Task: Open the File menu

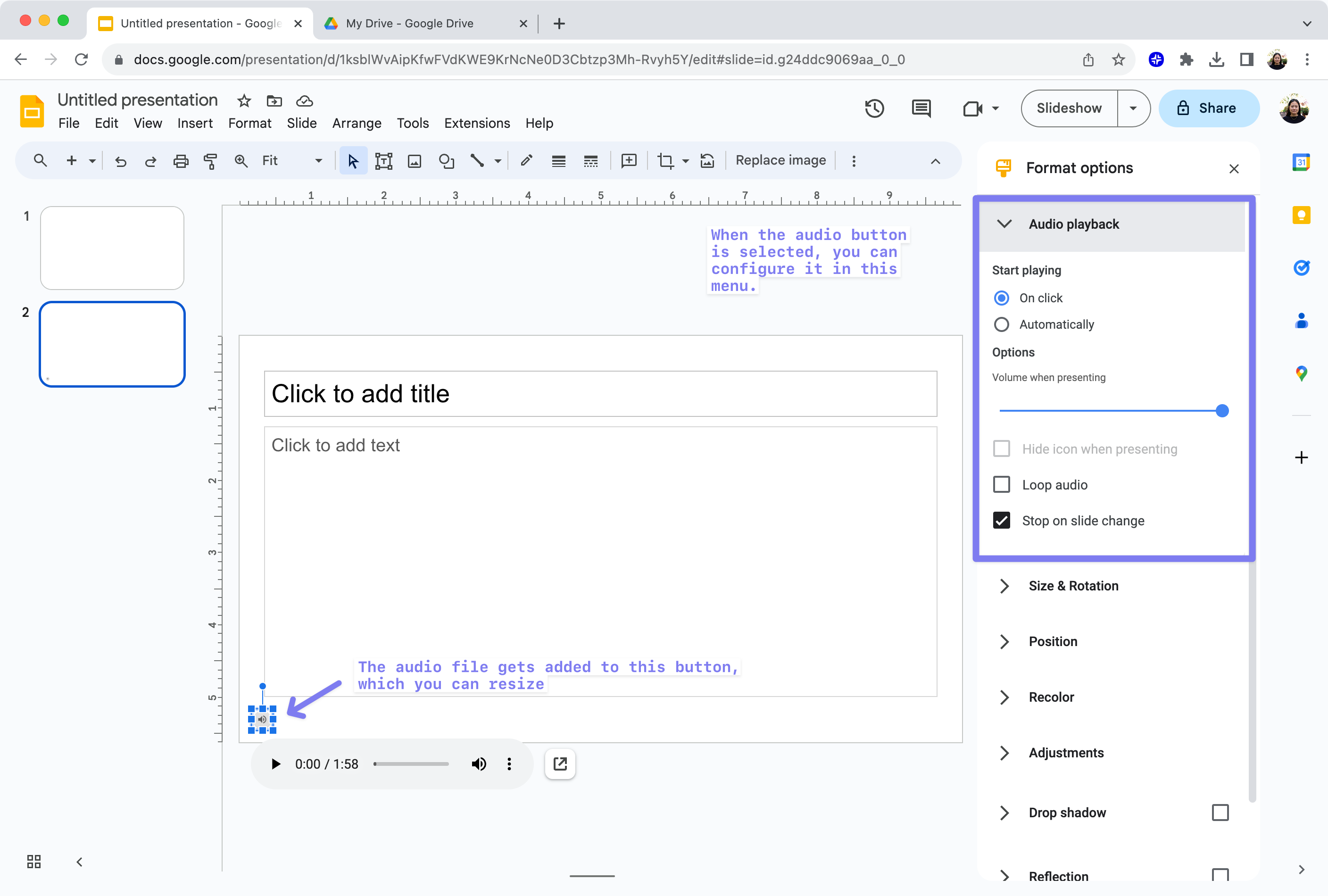Action: click(68, 123)
